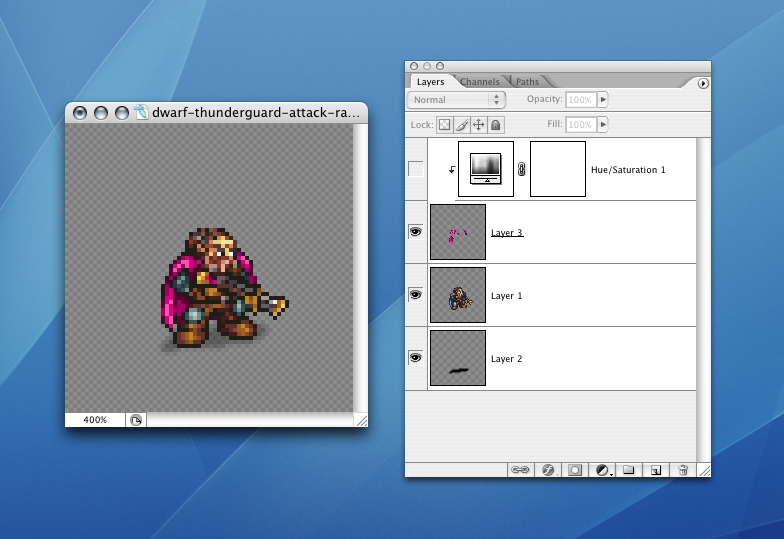The image size is (784, 539).
Task: Switch to the Layers tab
Action: point(430,82)
